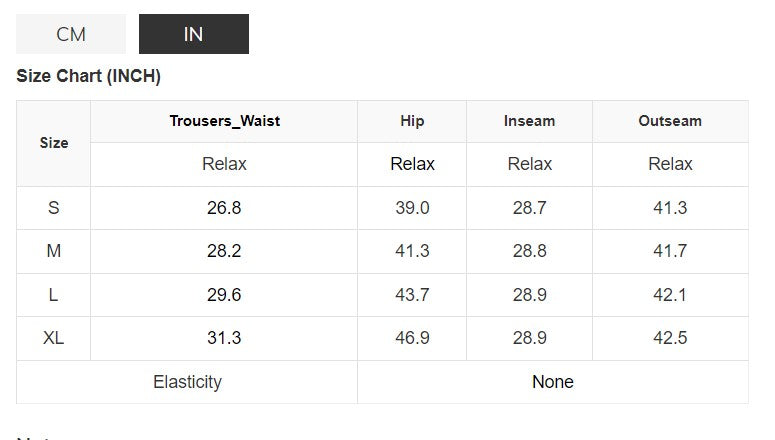Click the None elasticity value
This screenshot has height=440, width=775.
click(x=552, y=382)
